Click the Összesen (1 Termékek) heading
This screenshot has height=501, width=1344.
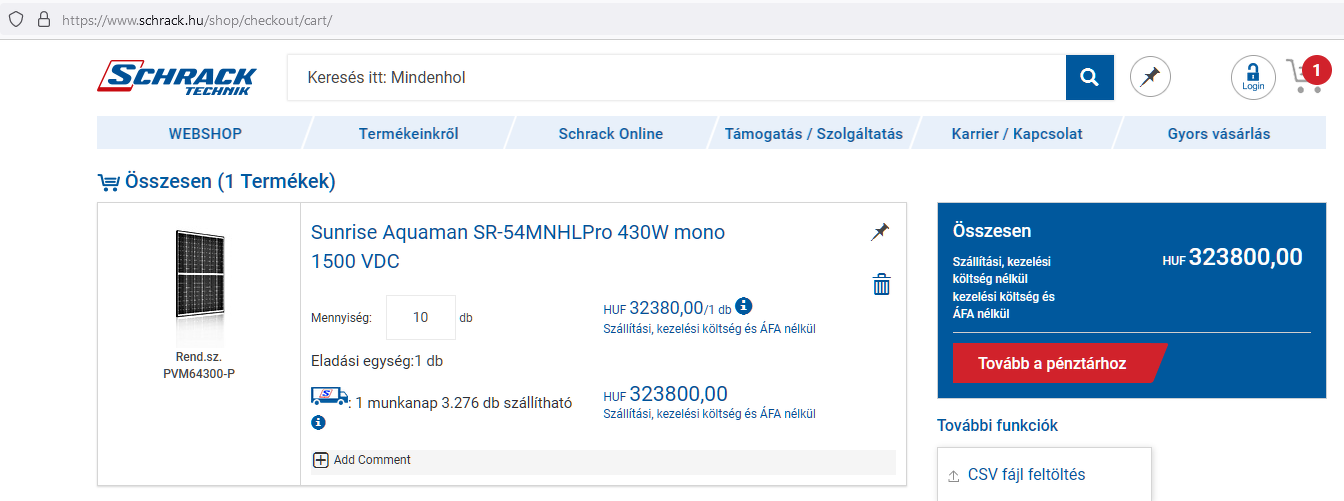(x=230, y=182)
